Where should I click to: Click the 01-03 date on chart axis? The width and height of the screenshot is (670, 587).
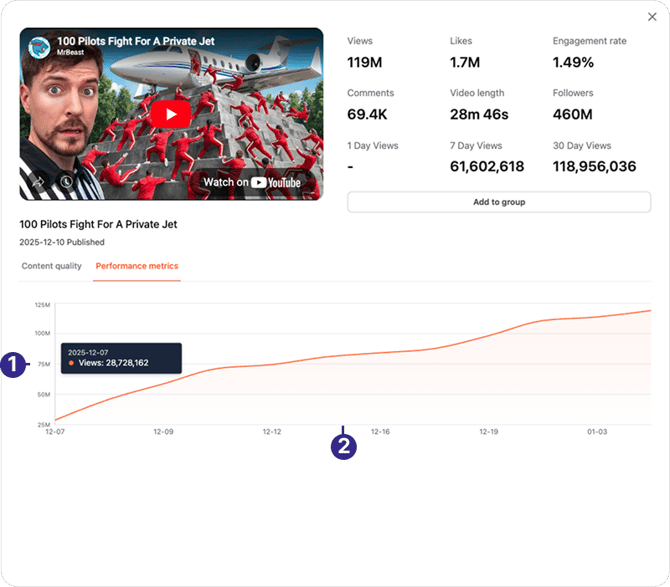pos(597,432)
